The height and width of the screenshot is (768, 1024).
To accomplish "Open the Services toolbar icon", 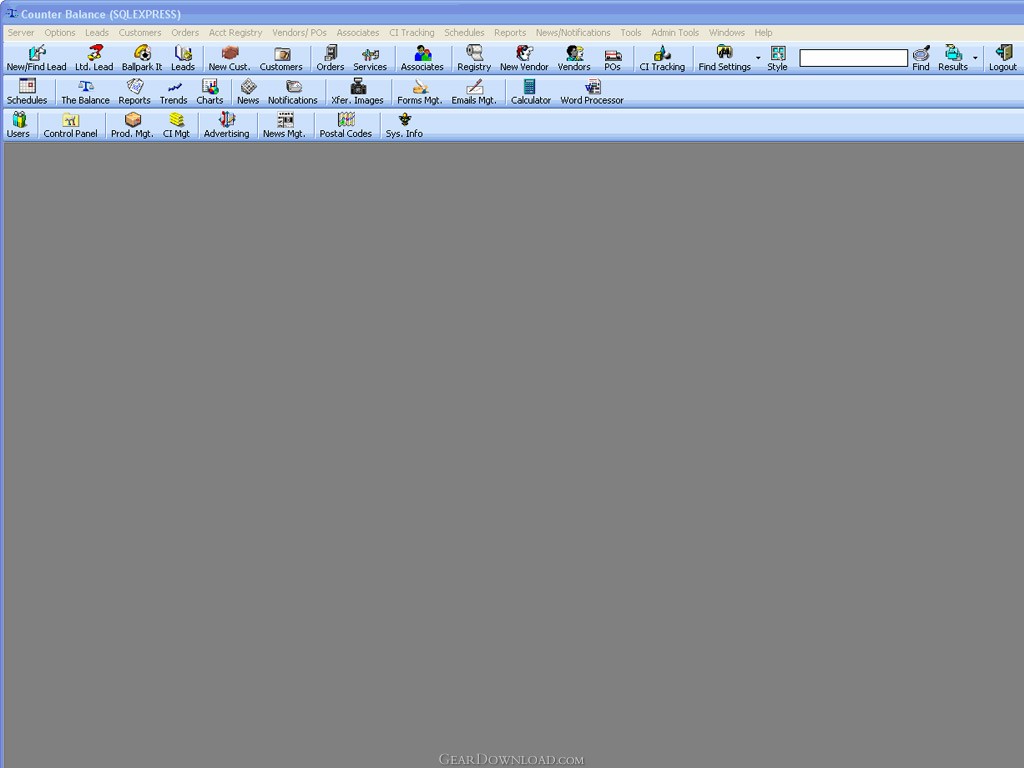I will pyautogui.click(x=370, y=58).
